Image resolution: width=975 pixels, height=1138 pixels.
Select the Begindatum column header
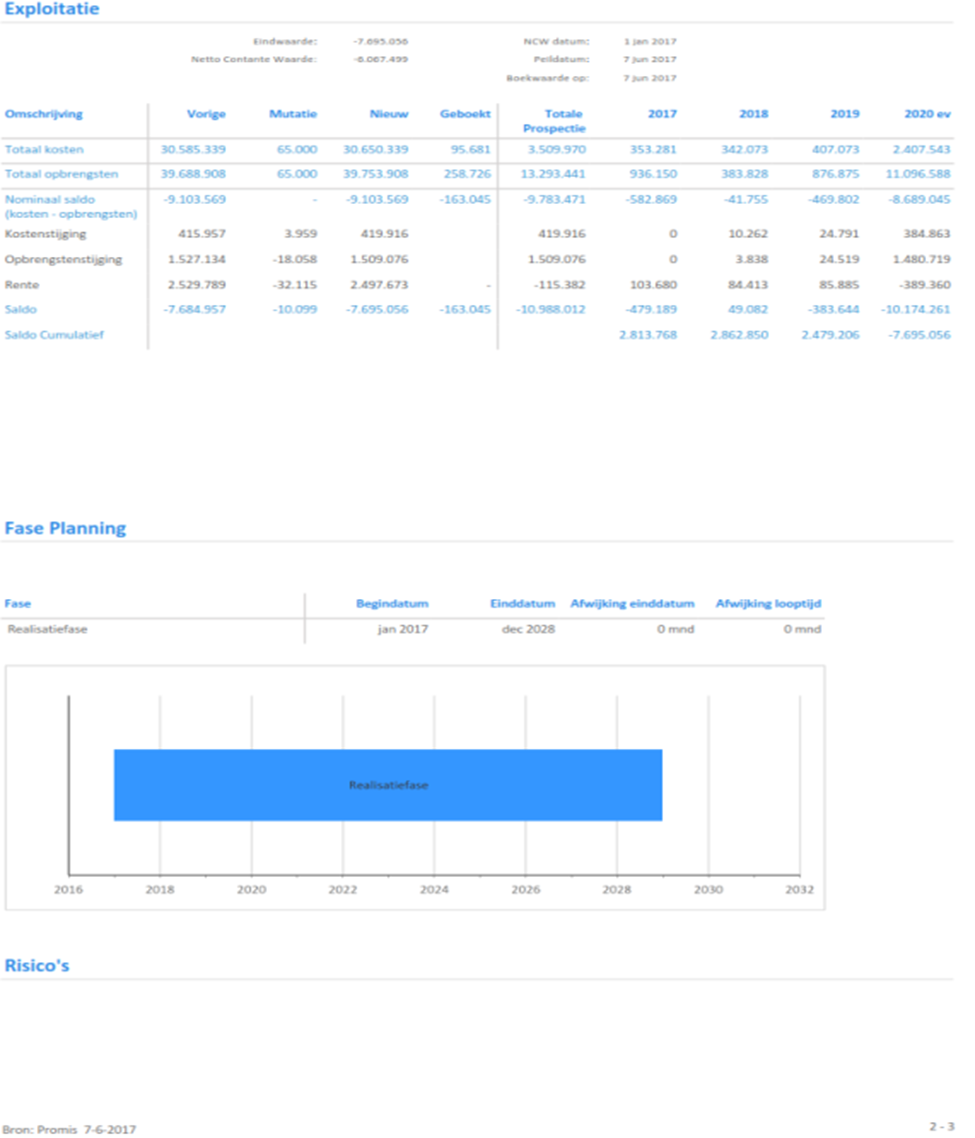coord(392,604)
